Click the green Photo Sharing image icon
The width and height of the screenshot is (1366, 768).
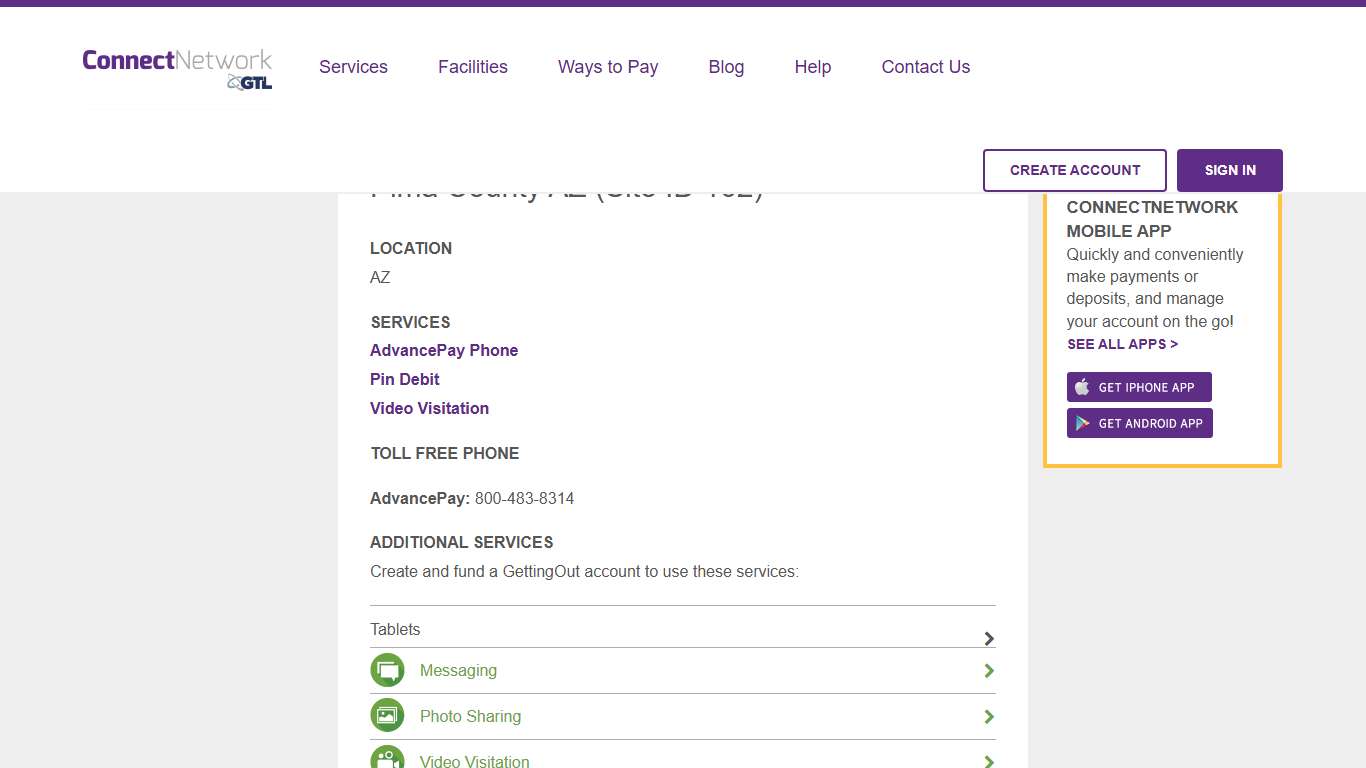(x=387, y=716)
